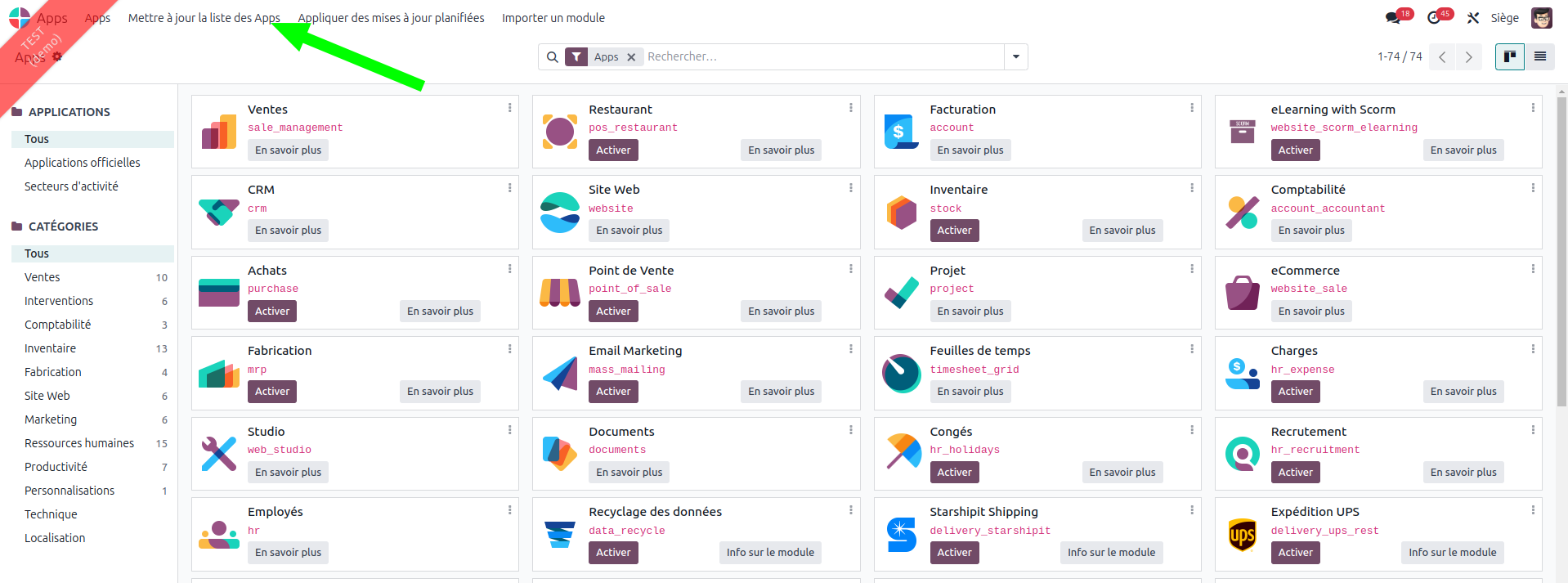Switch to list view

click(1540, 56)
